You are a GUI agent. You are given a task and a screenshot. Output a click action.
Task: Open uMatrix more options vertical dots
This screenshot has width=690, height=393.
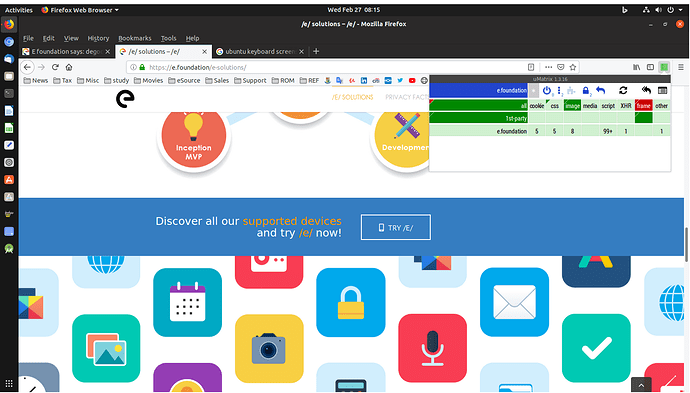pos(559,91)
